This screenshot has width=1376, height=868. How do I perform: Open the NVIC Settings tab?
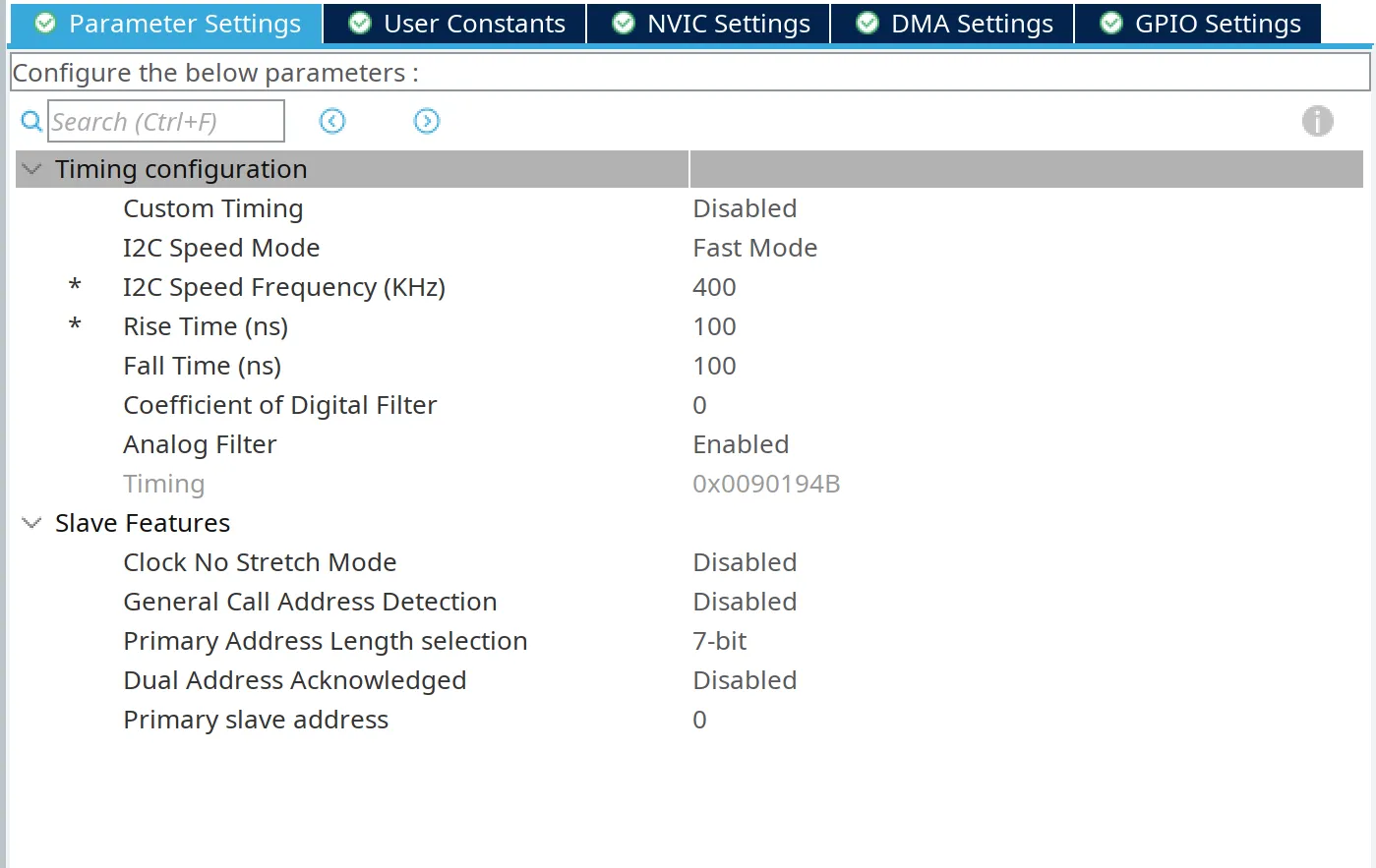(708, 24)
